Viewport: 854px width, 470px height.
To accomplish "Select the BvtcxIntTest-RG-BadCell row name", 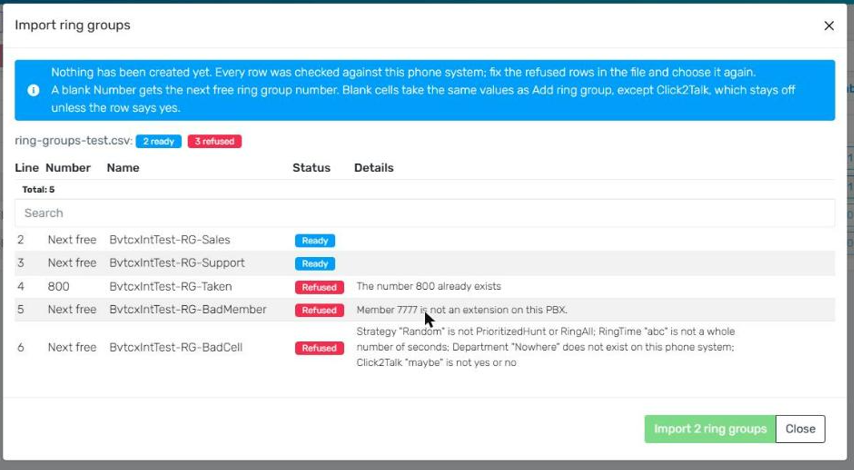I will click(176, 347).
